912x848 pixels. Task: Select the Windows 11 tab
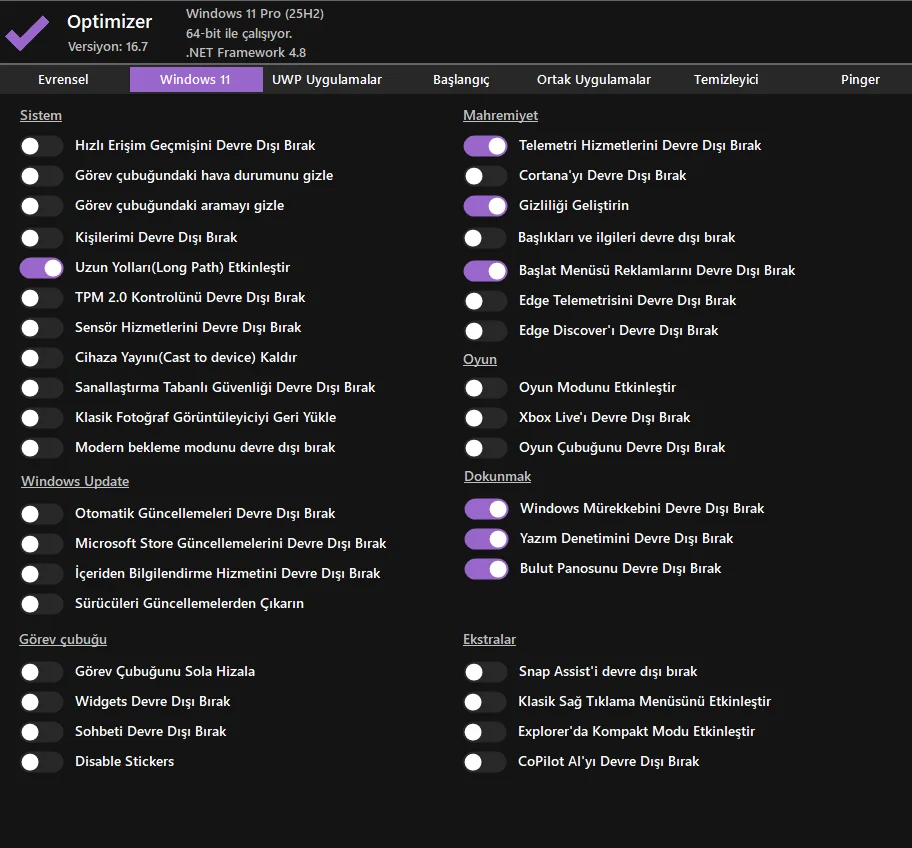(x=195, y=80)
